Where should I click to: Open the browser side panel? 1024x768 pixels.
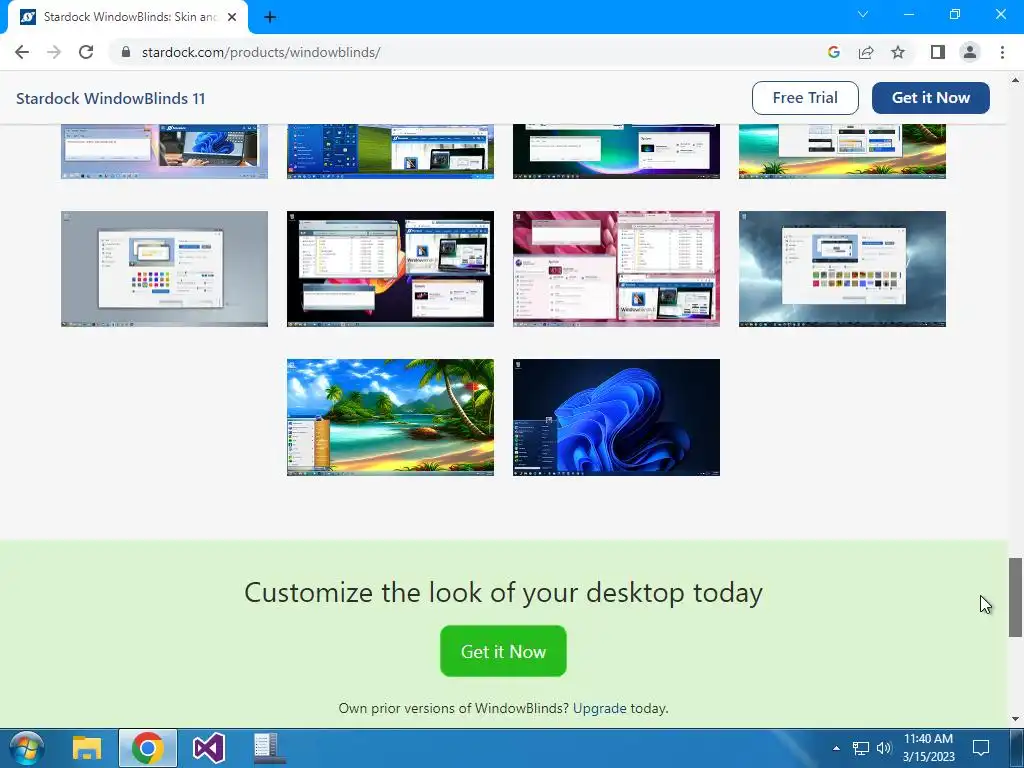tap(938, 52)
